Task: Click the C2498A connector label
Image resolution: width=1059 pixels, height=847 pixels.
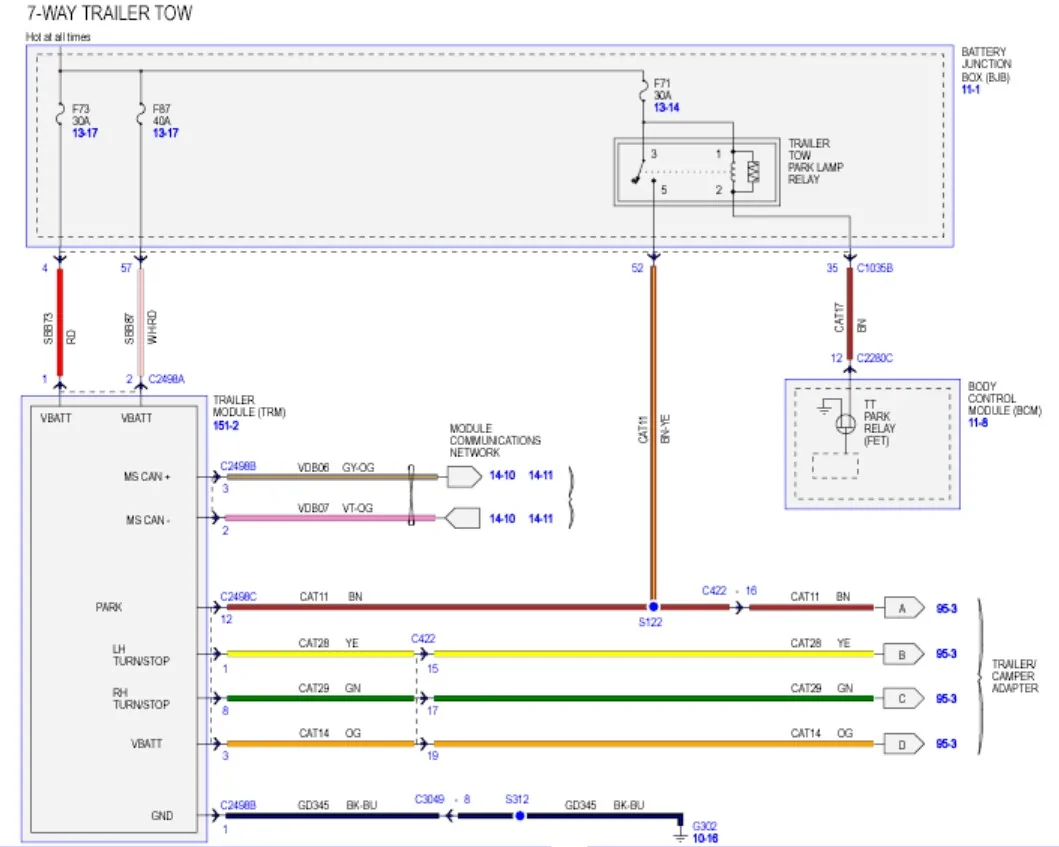Action: 166,379
